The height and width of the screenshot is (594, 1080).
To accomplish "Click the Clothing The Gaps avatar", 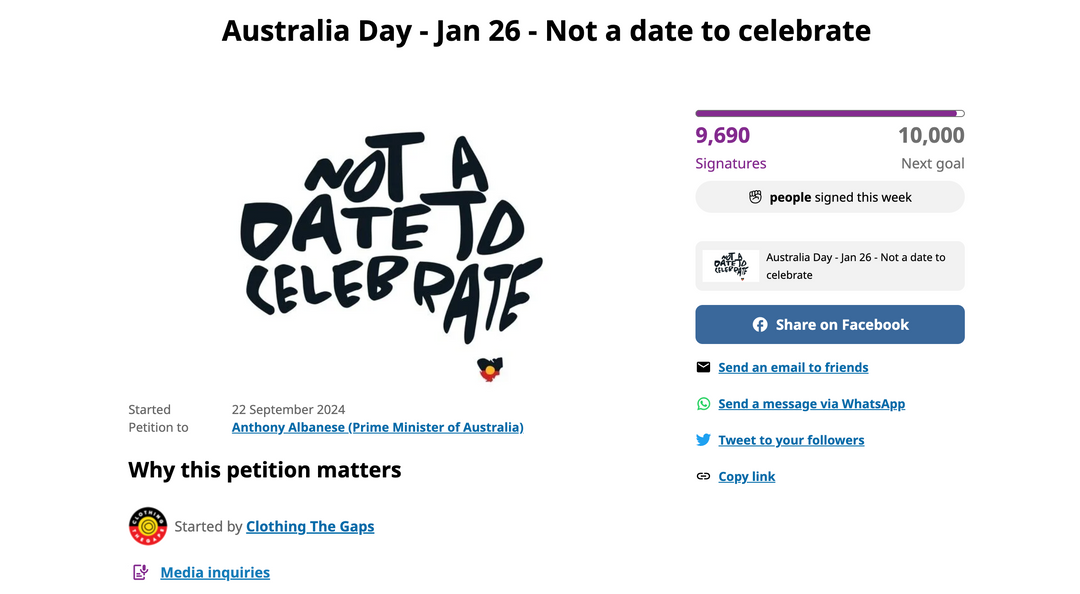I will (147, 526).
